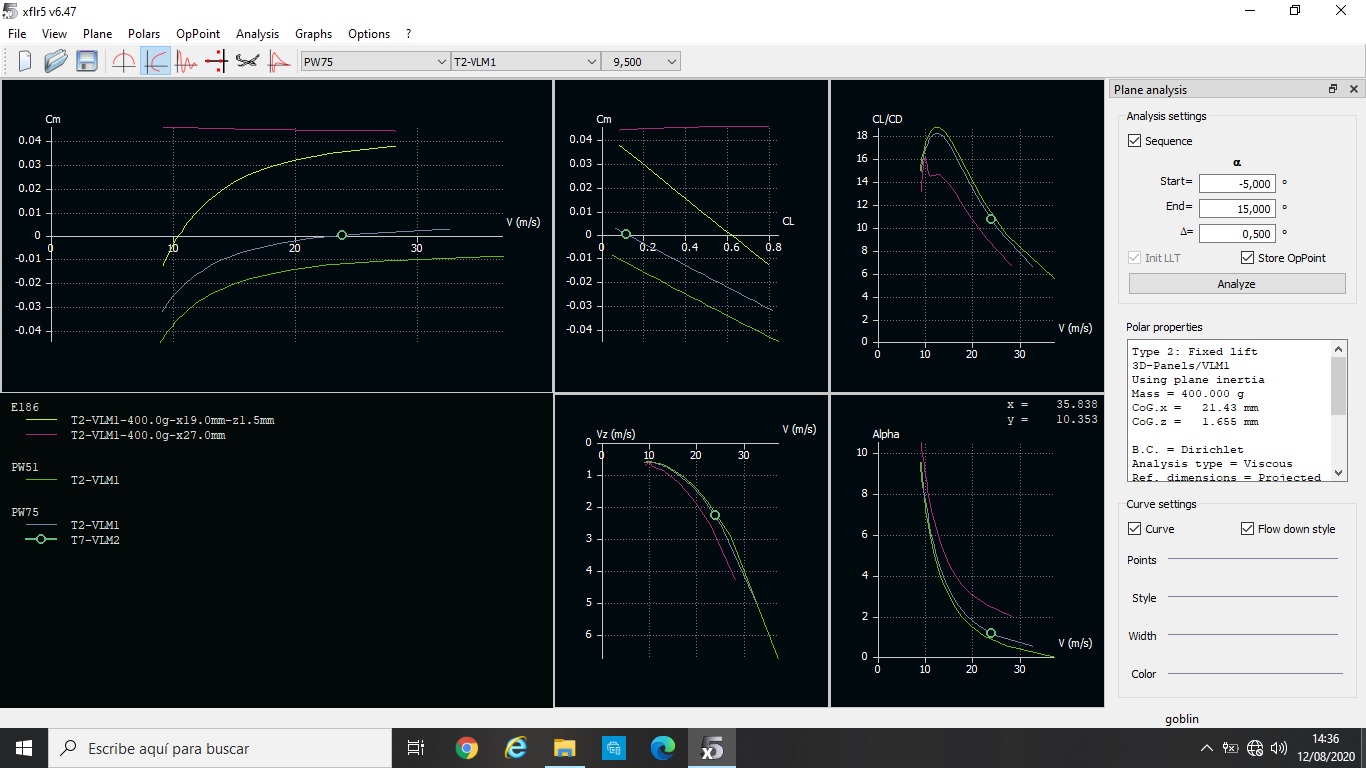Click the curve Color line selector

click(x=1252, y=673)
